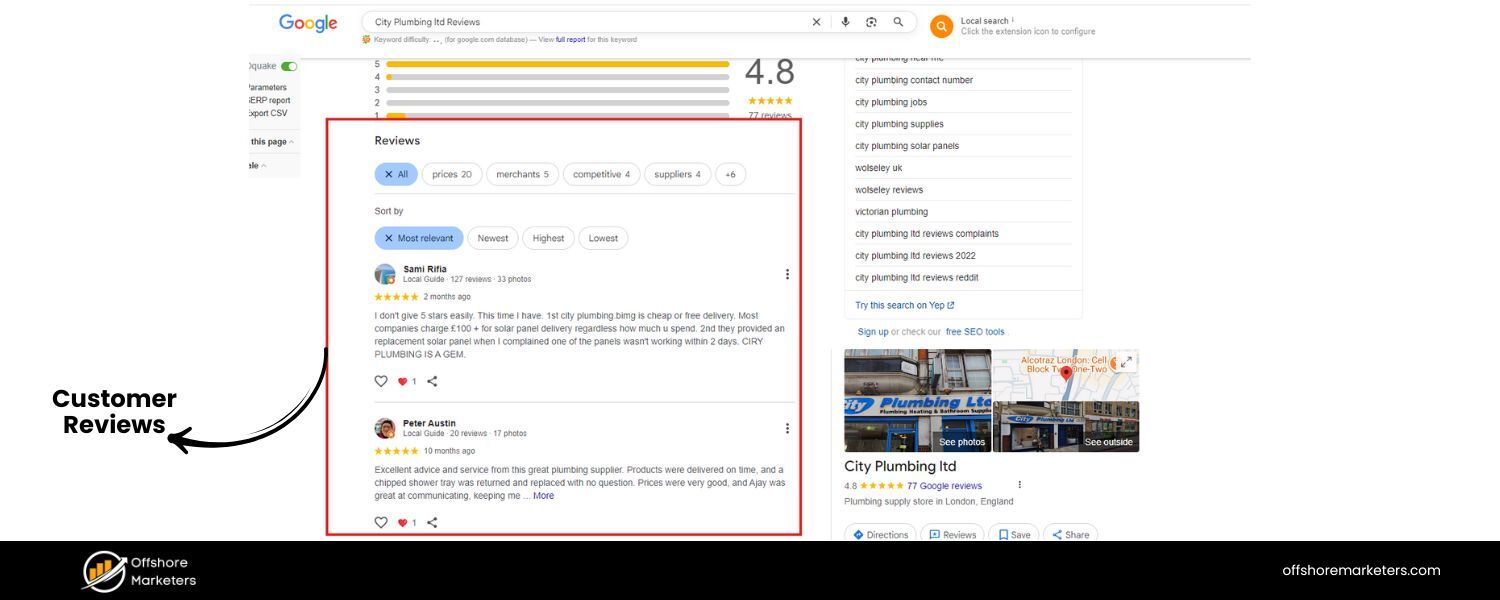Share Peter Austin's review via the share icon
Screen dimensions: 1500x600
click(x=431, y=522)
